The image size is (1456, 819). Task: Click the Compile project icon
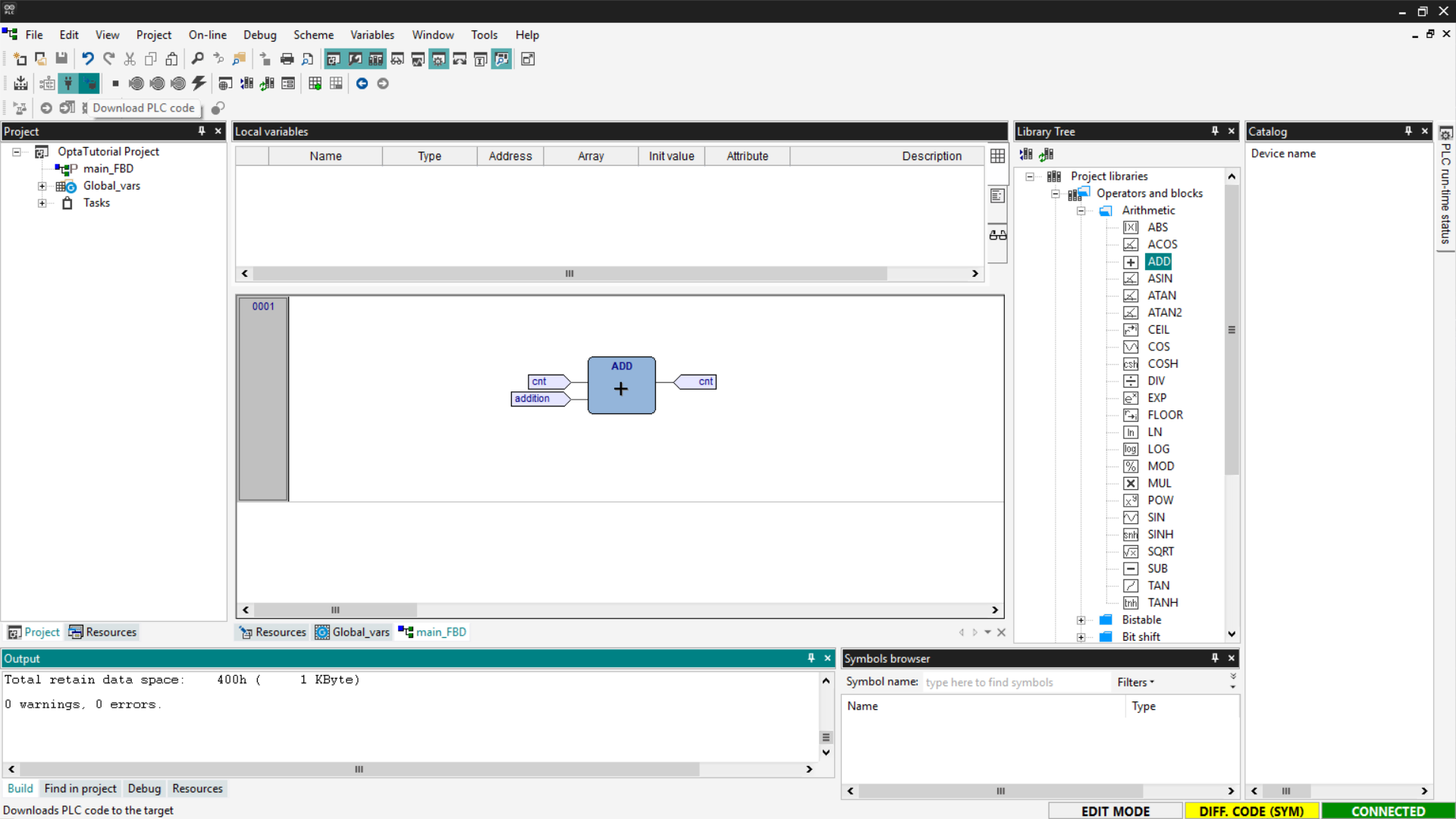click(20, 83)
